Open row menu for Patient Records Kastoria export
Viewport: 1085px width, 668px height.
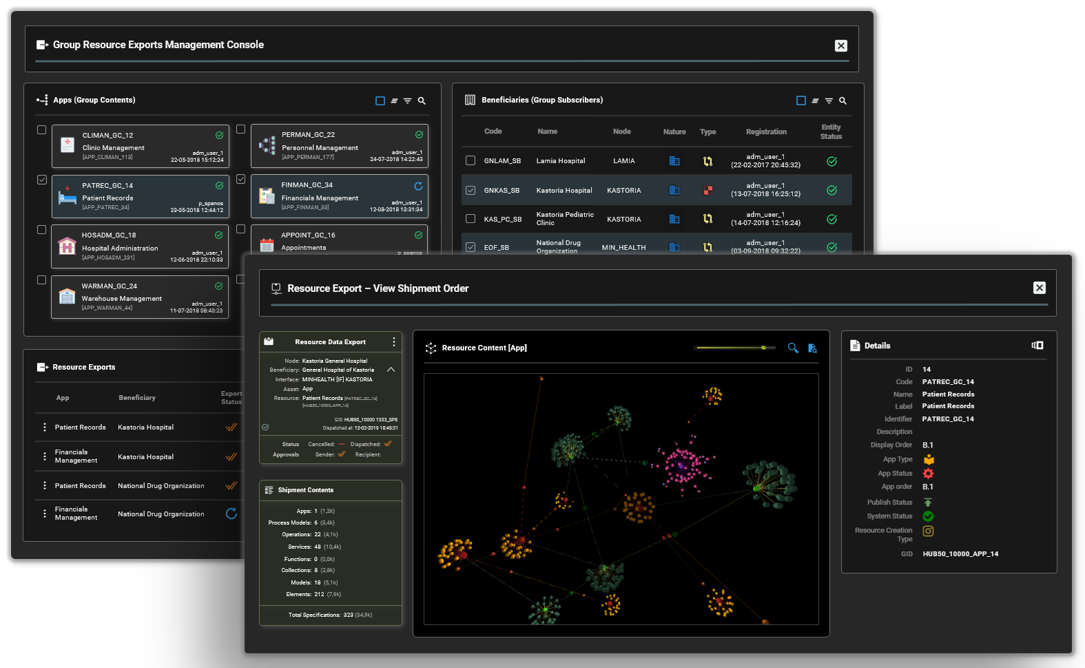44,427
